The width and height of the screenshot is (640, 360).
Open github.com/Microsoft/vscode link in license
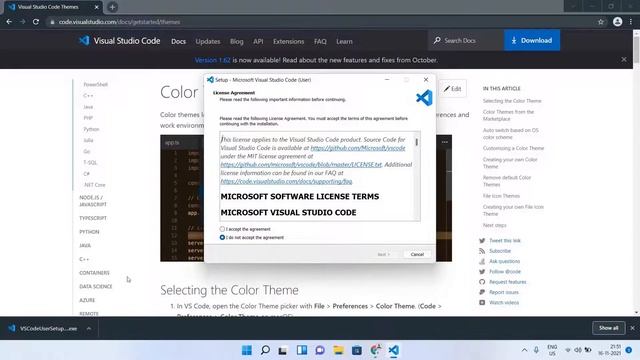358,148
